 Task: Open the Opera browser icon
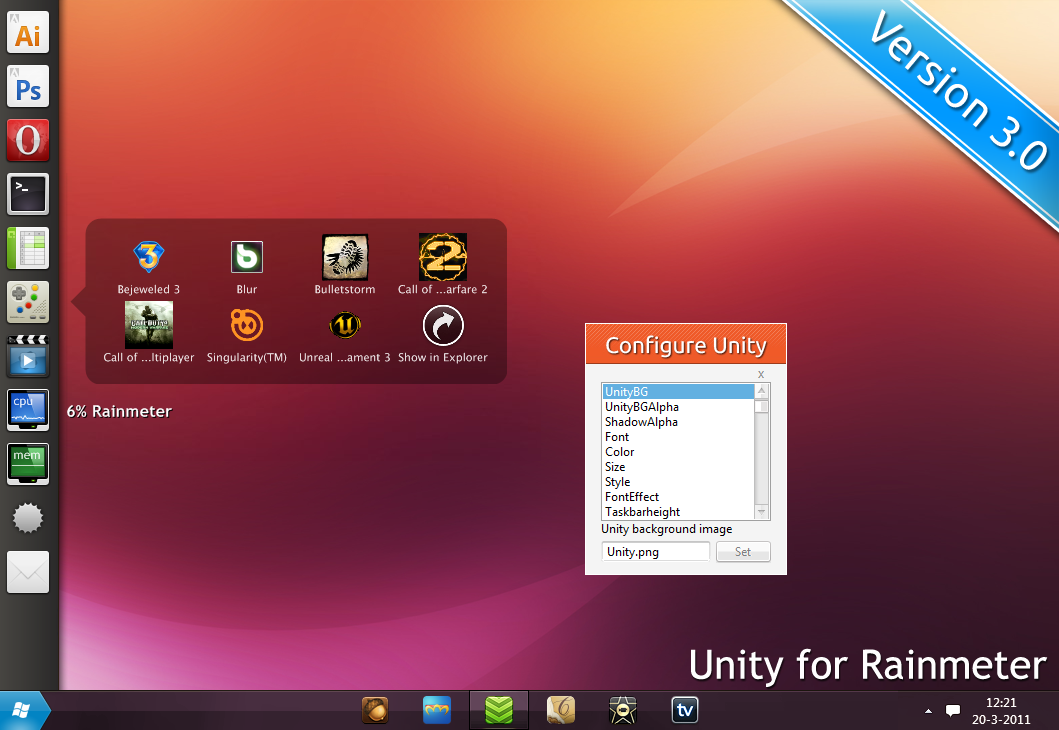click(x=27, y=140)
